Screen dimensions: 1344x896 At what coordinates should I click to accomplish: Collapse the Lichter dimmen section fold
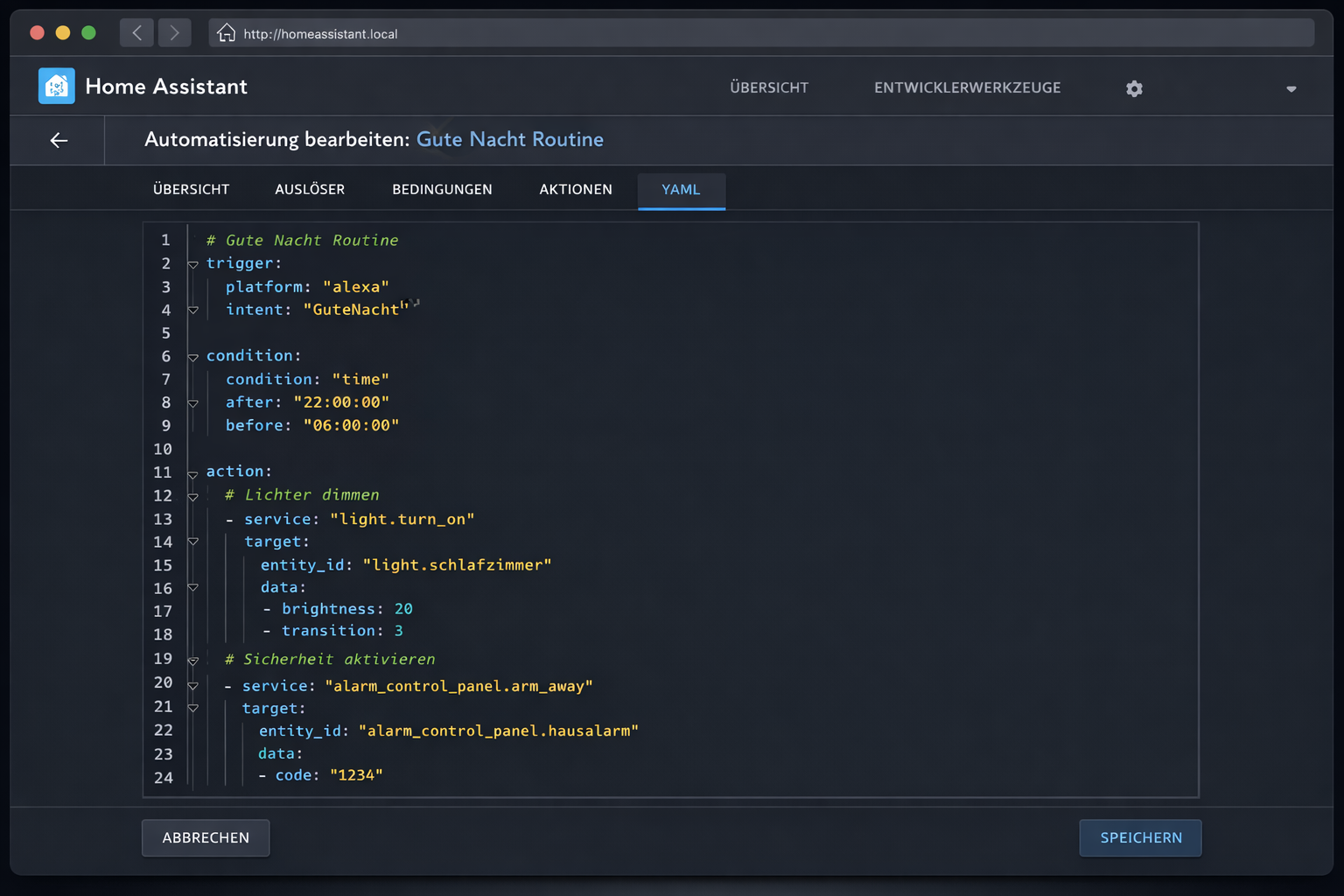(192, 497)
